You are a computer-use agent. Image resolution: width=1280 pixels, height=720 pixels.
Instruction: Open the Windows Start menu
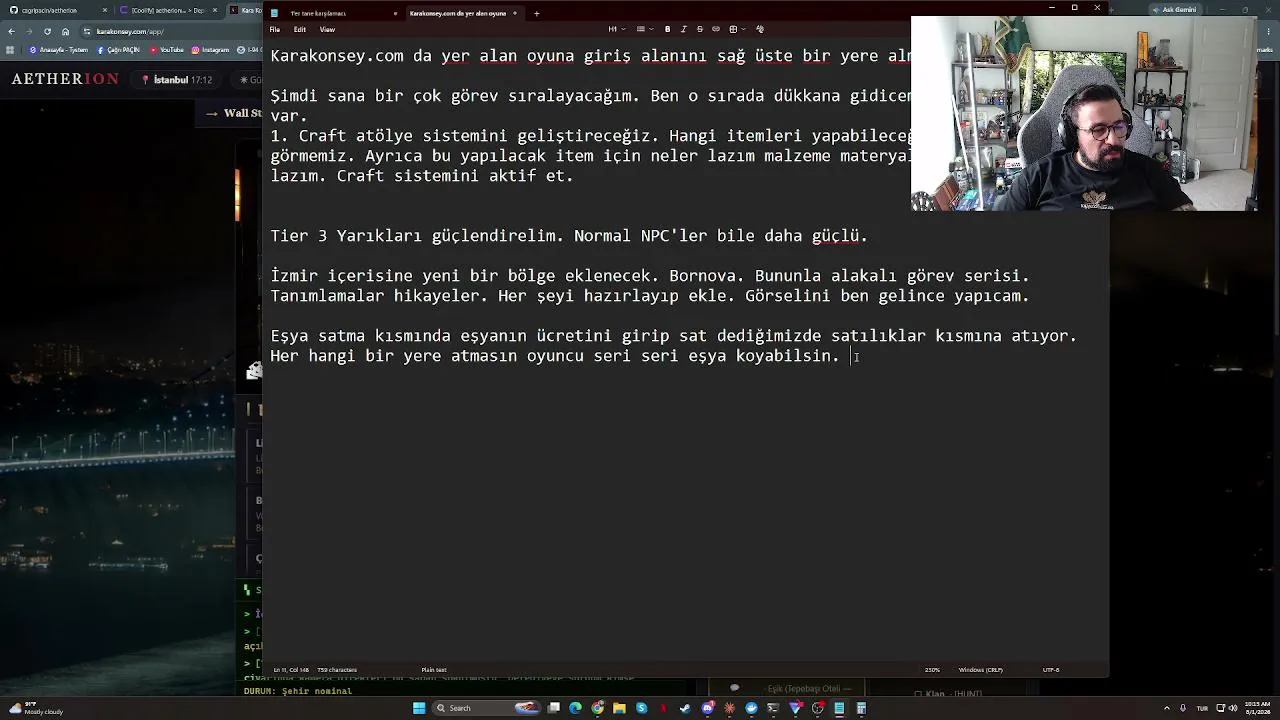419,708
